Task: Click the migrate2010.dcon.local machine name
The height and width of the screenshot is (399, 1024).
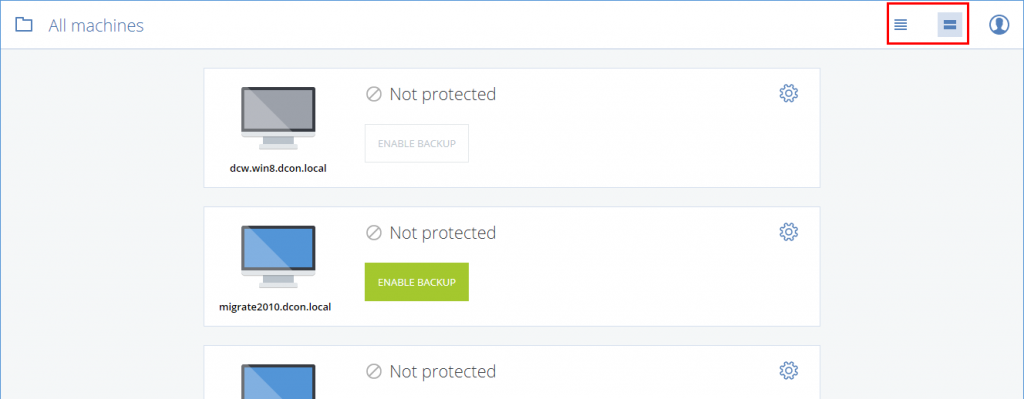Action: pyautogui.click(x=276, y=307)
